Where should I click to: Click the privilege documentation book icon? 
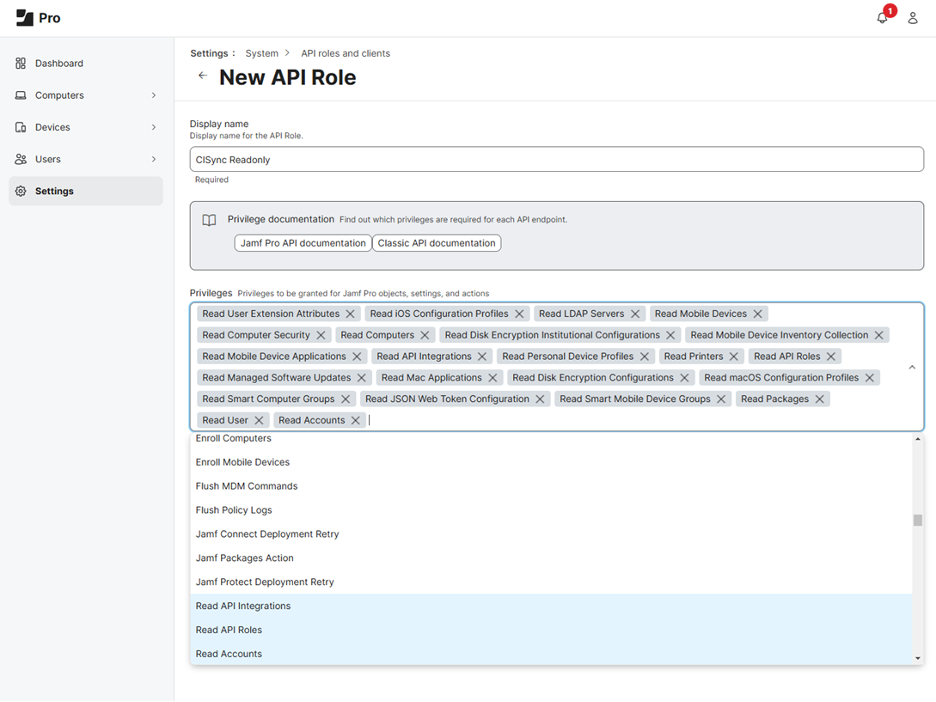[209, 220]
